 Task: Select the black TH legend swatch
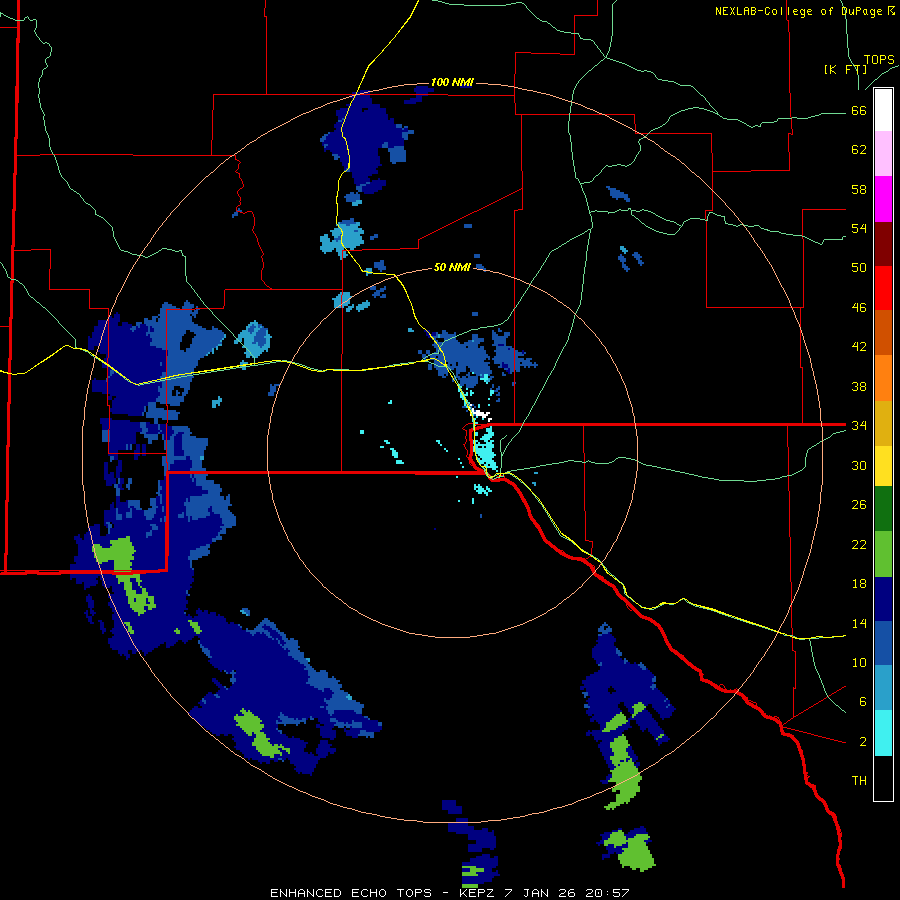[883, 778]
